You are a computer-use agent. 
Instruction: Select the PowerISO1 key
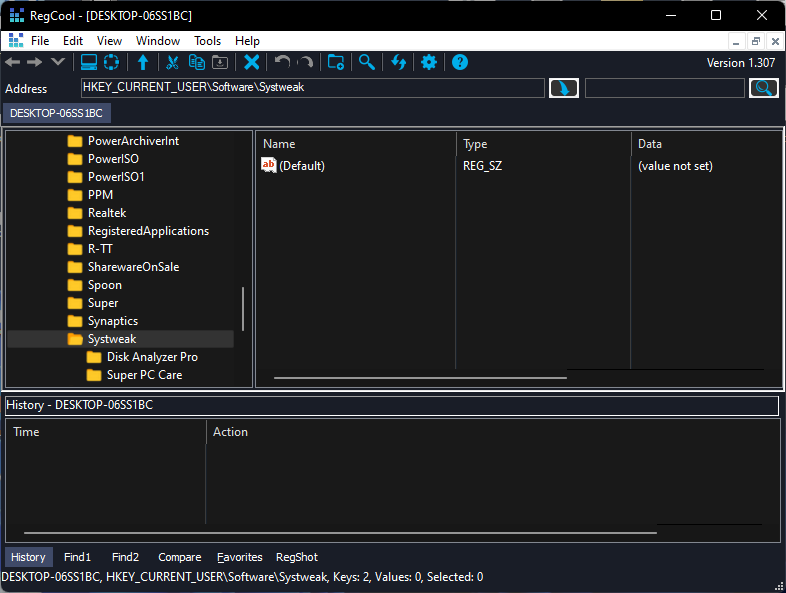[116, 177]
